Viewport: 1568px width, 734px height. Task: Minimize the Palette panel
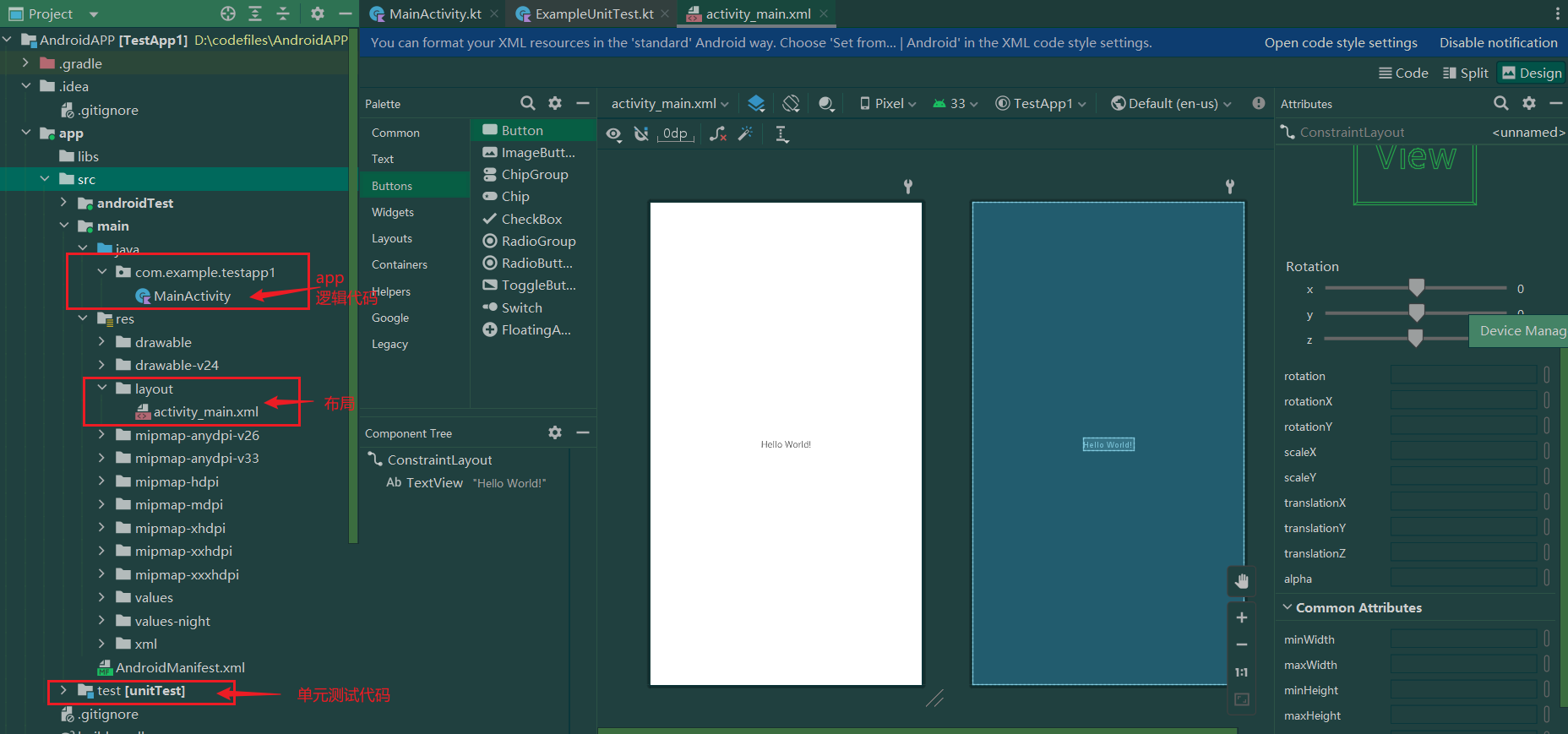582,103
